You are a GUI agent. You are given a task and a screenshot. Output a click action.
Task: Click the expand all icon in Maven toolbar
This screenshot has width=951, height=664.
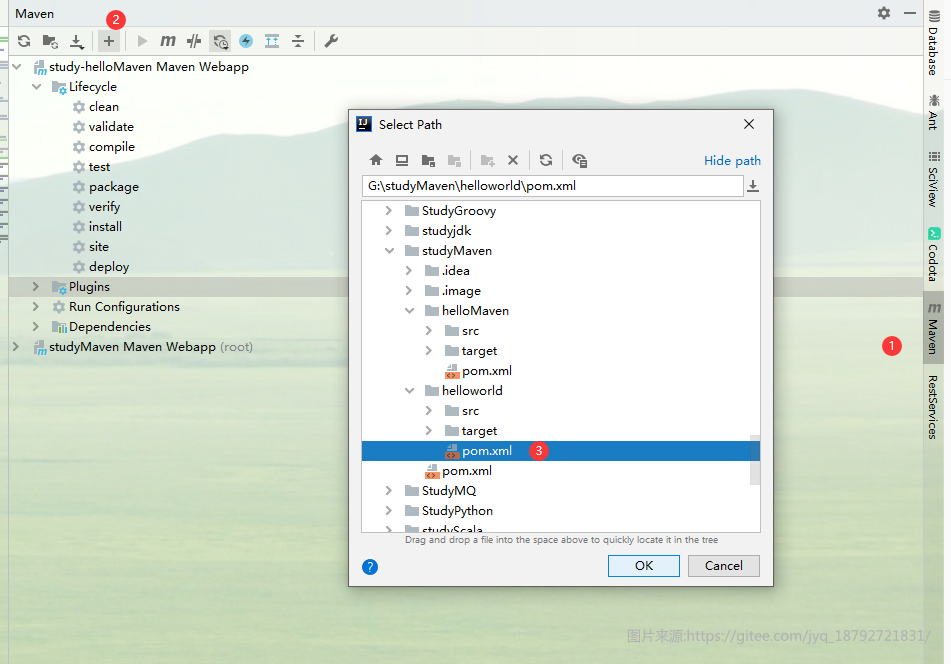click(x=272, y=41)
